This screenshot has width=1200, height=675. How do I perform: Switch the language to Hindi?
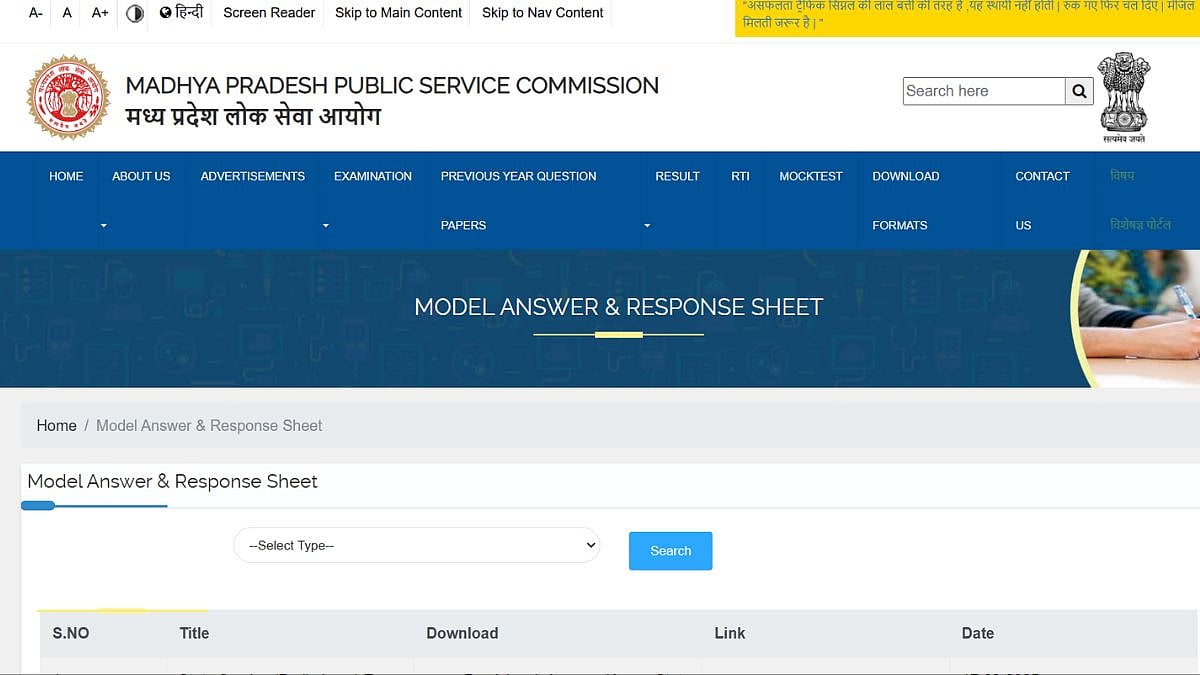[x=181, y=13]
